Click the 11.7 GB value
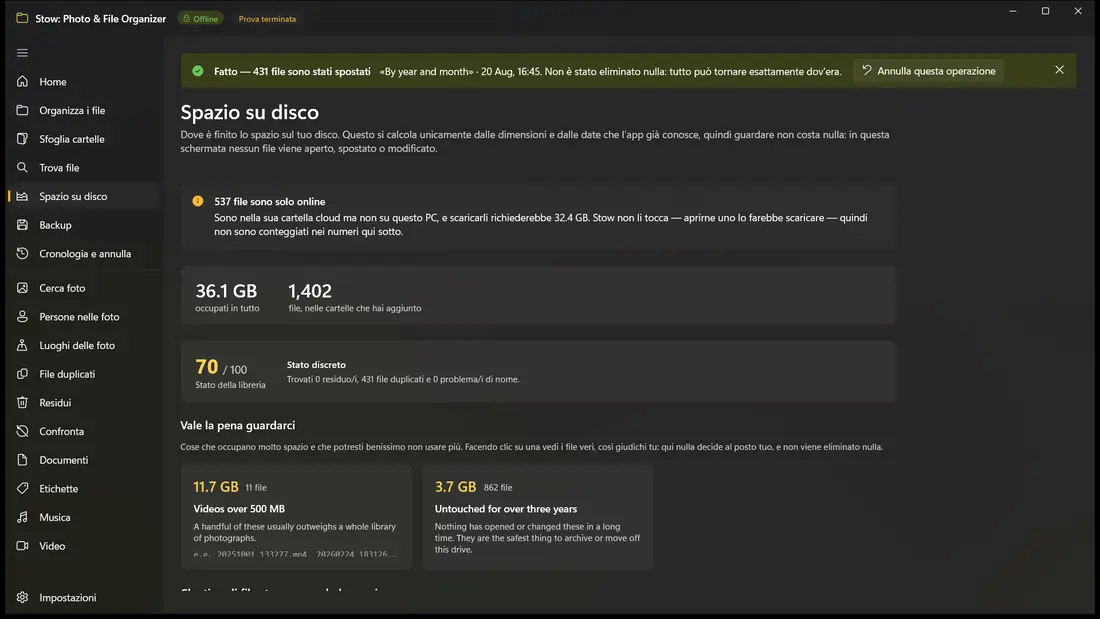Viewport: 1100px width, 619px height. [216, 486]
